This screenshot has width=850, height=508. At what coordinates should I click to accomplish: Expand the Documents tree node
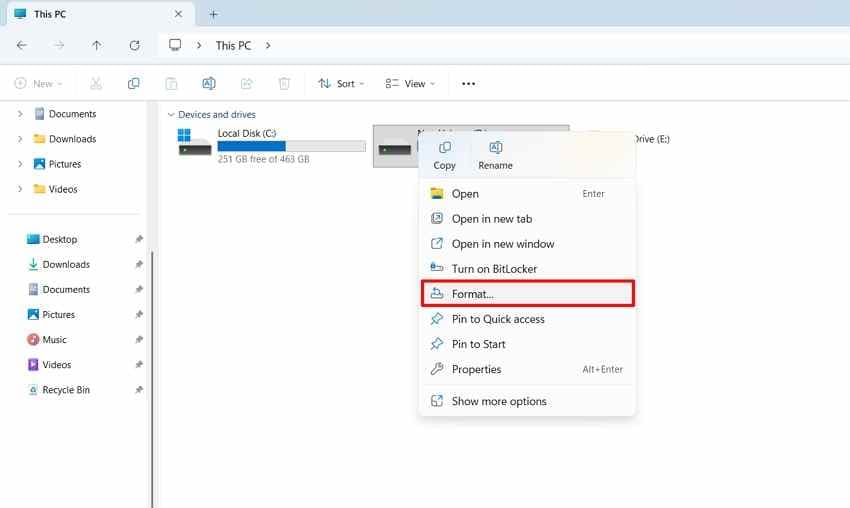(20, 114)
